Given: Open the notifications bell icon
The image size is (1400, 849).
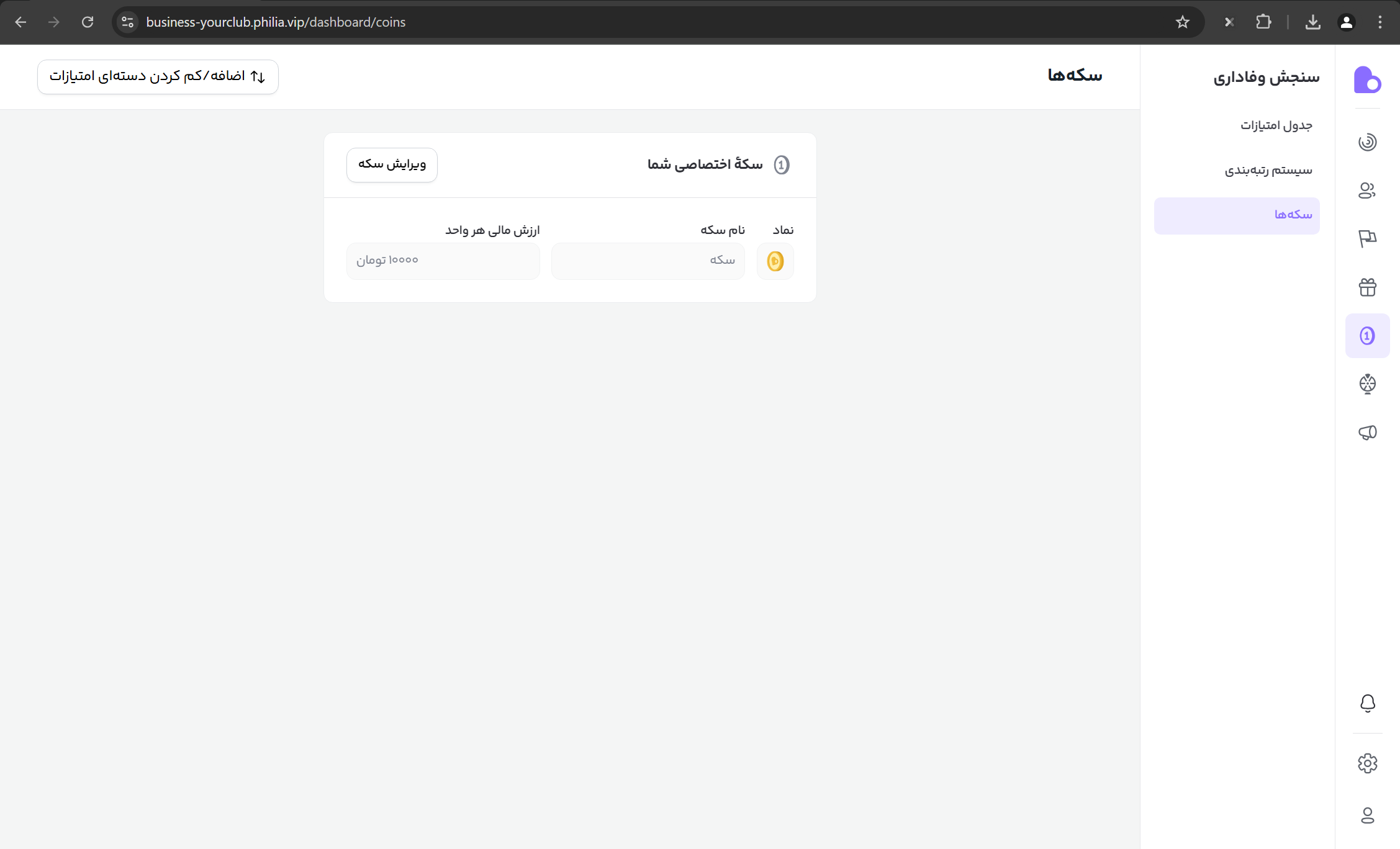Looking at the screenshot, I should (1367, 703).
